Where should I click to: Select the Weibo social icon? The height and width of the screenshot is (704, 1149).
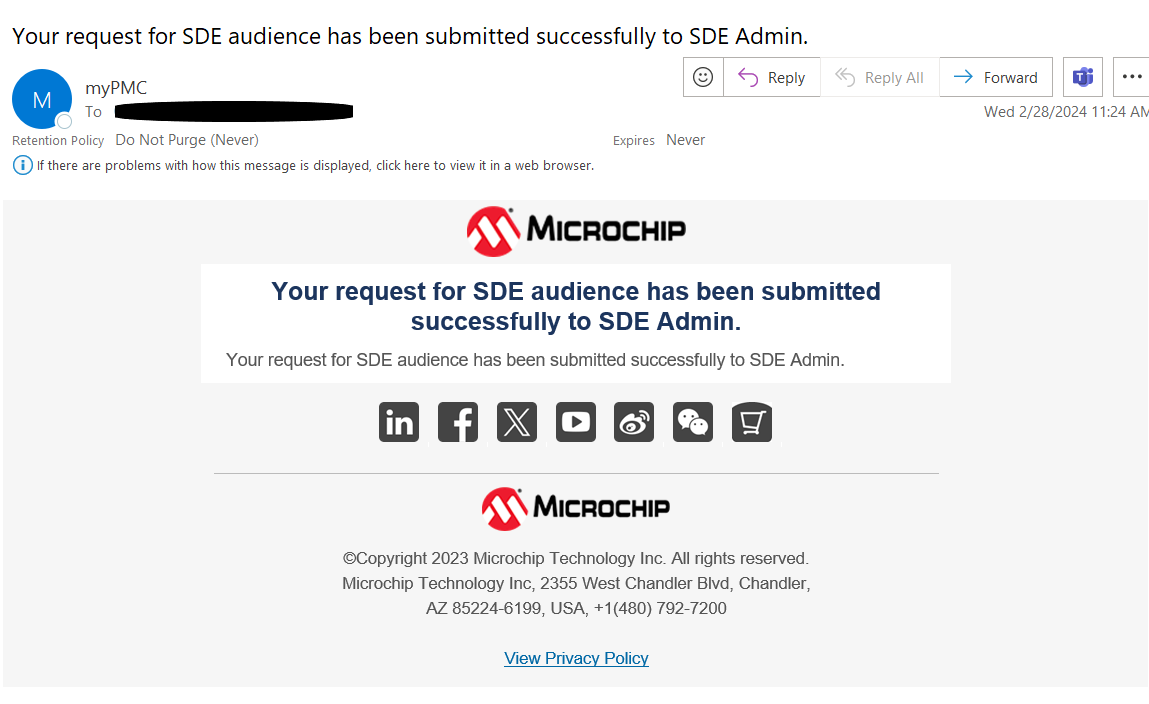634,422
